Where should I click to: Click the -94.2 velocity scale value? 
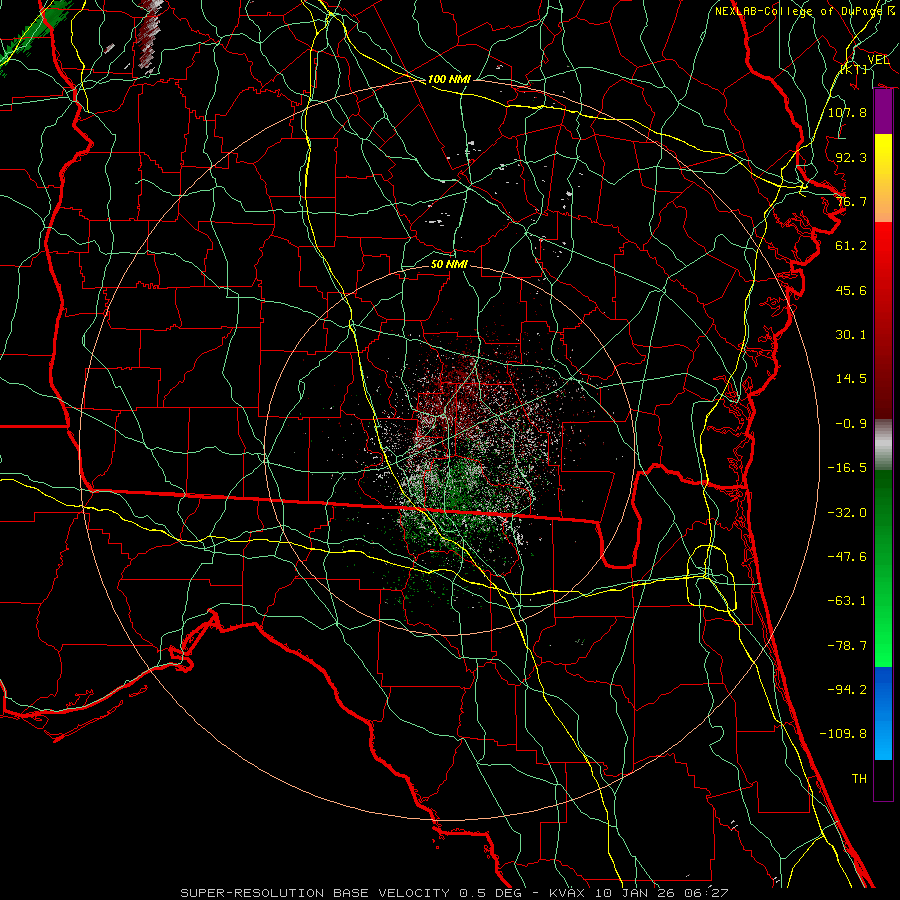tap(847, 690)
